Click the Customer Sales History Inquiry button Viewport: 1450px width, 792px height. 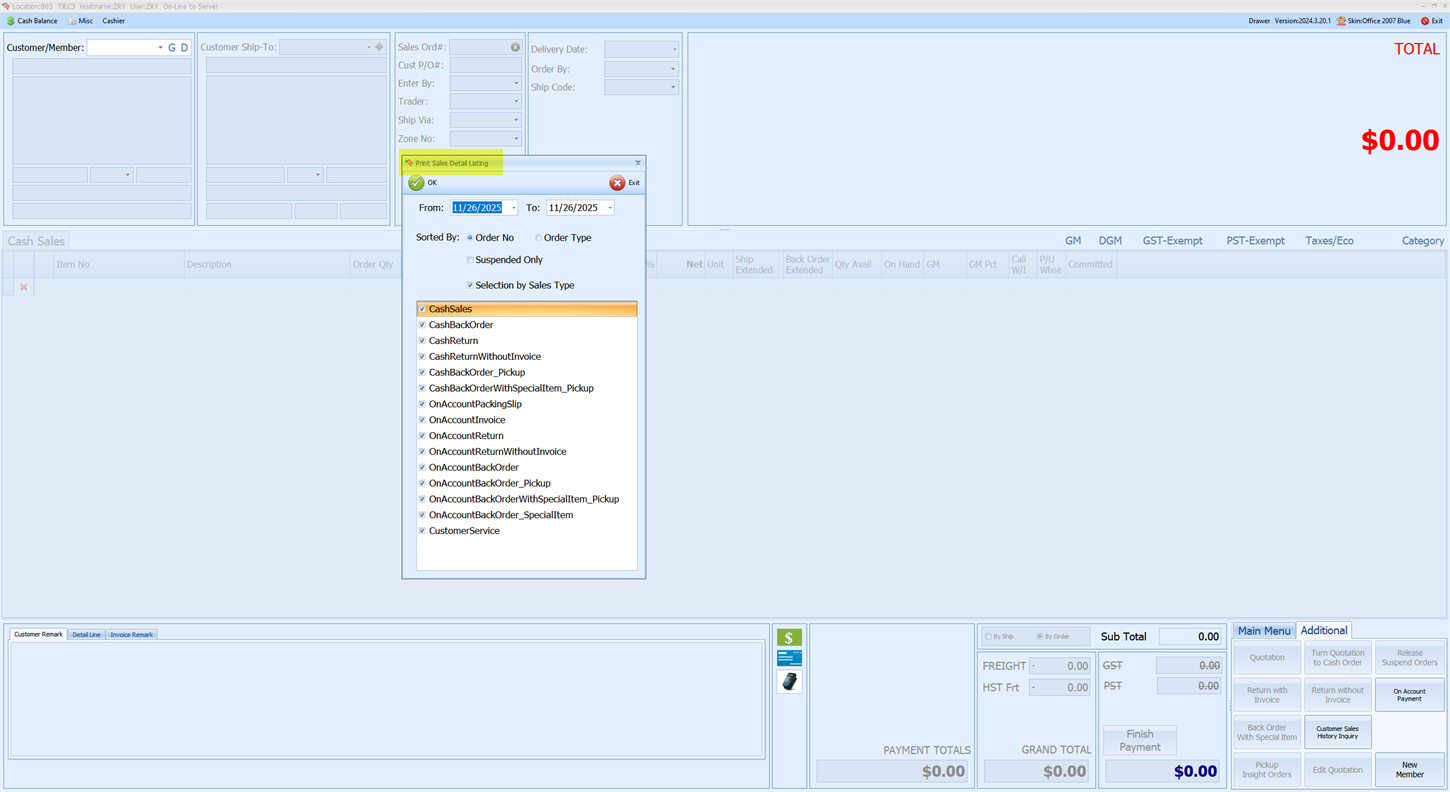coord(1337,733)
